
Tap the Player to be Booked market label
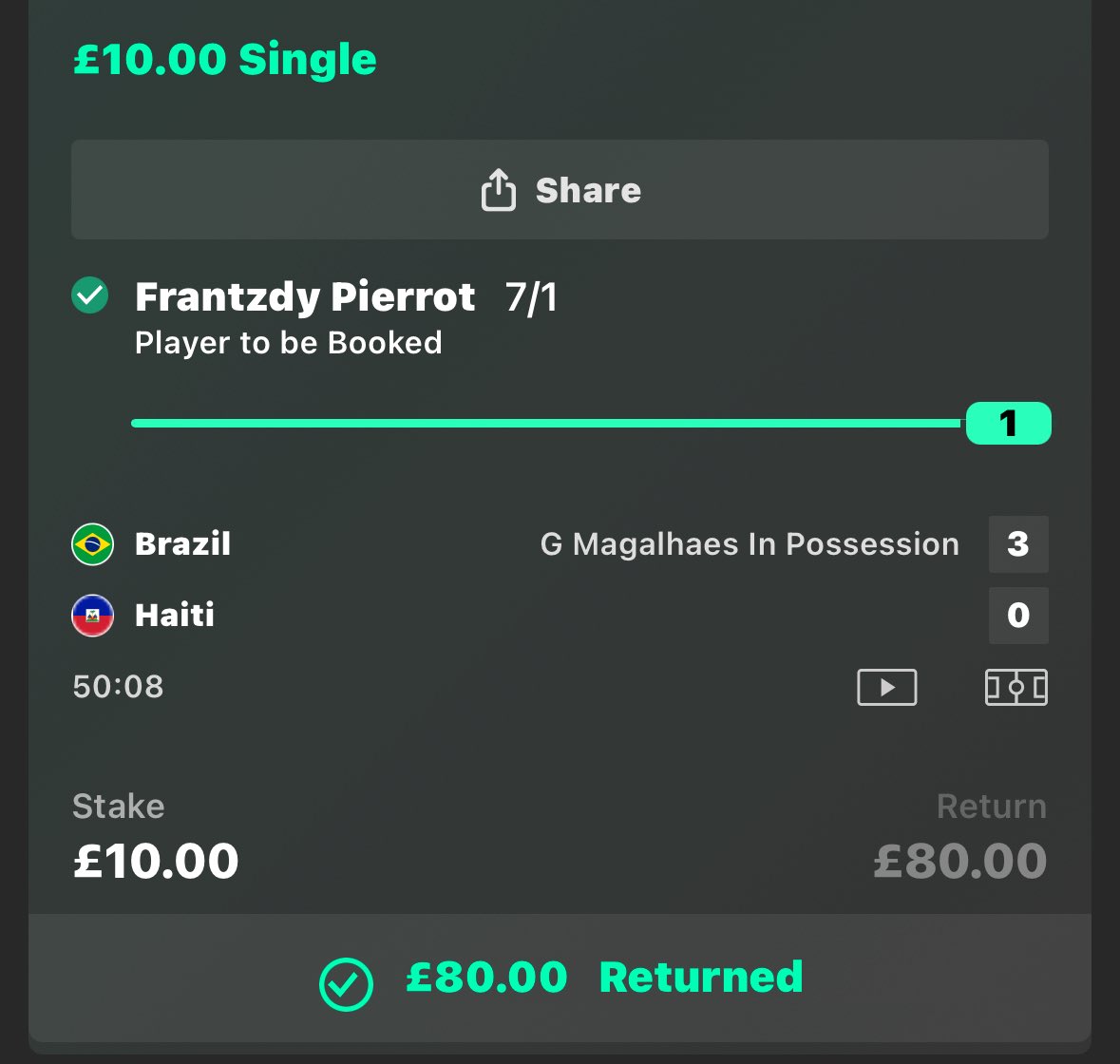click(289, 344)
